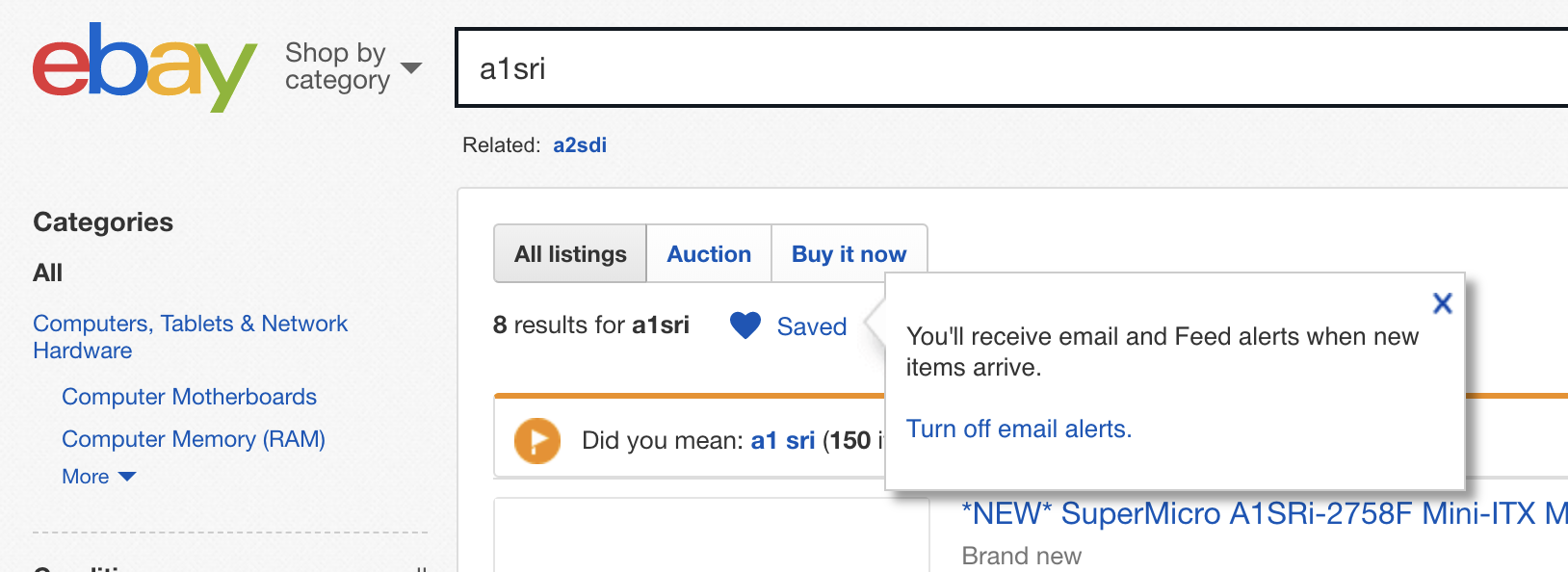1568x572 pixels.
Task: Search for suggested term a1 sri
Action: coord(783,441)
